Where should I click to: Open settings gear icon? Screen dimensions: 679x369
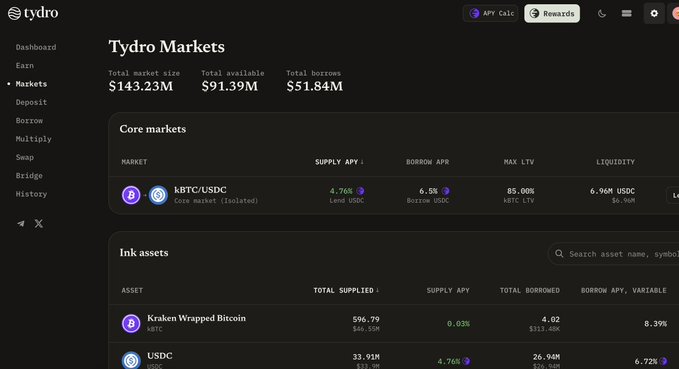pyautogui.click(x=654, y=13)
